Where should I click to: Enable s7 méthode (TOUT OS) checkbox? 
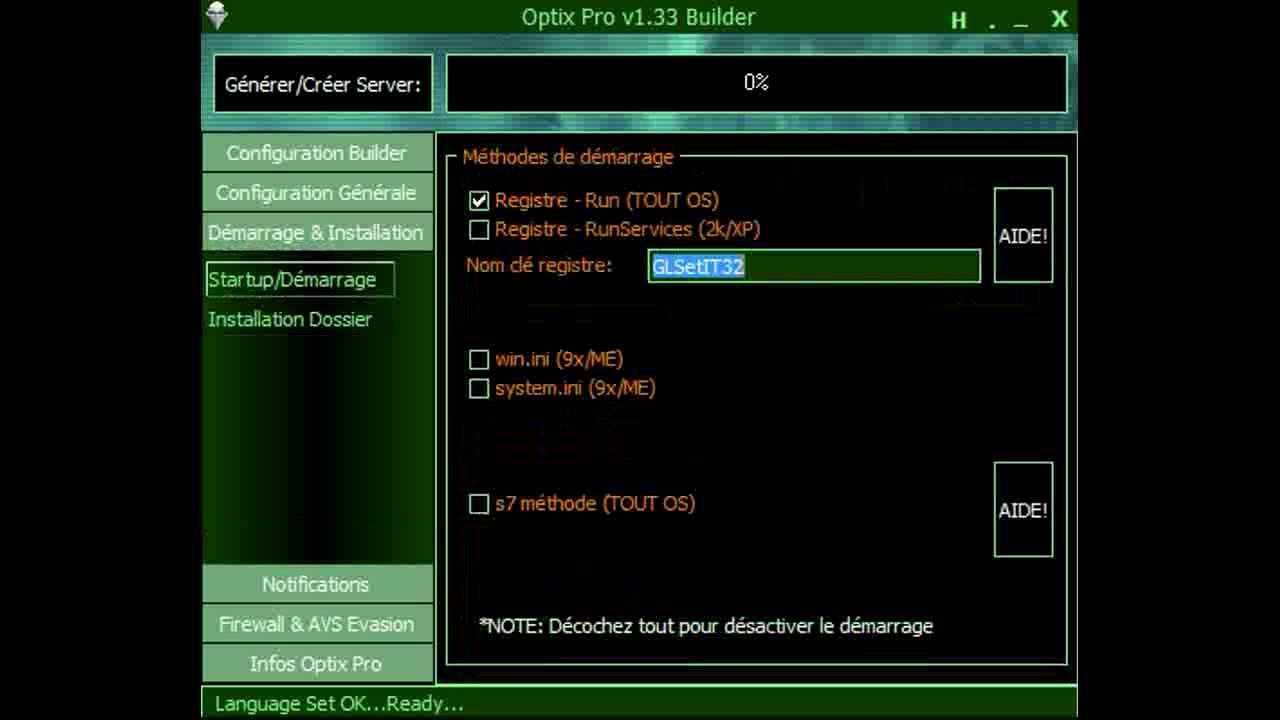point(479,504)
